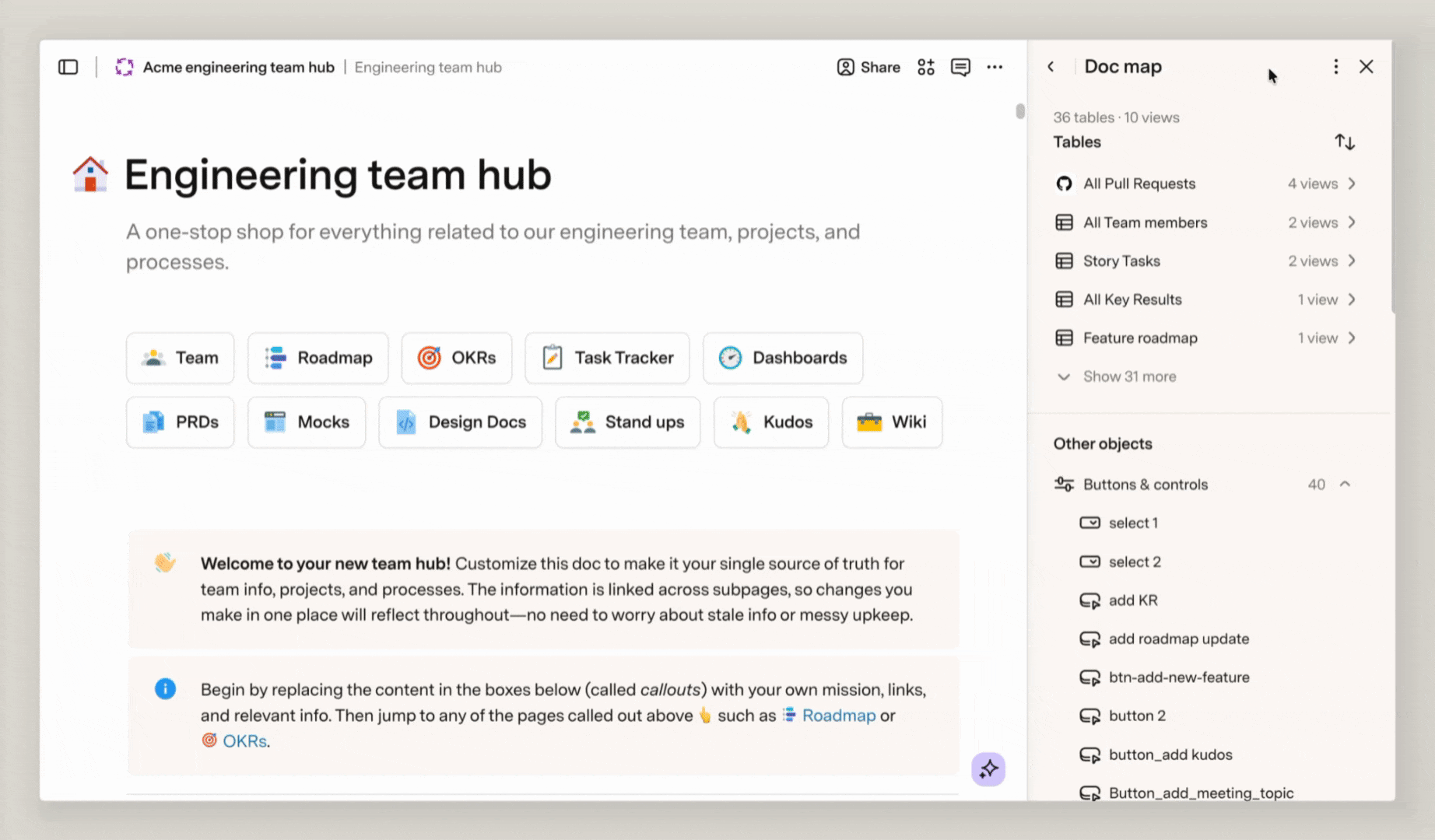Open the Design Docs page button

pos(460,422)
